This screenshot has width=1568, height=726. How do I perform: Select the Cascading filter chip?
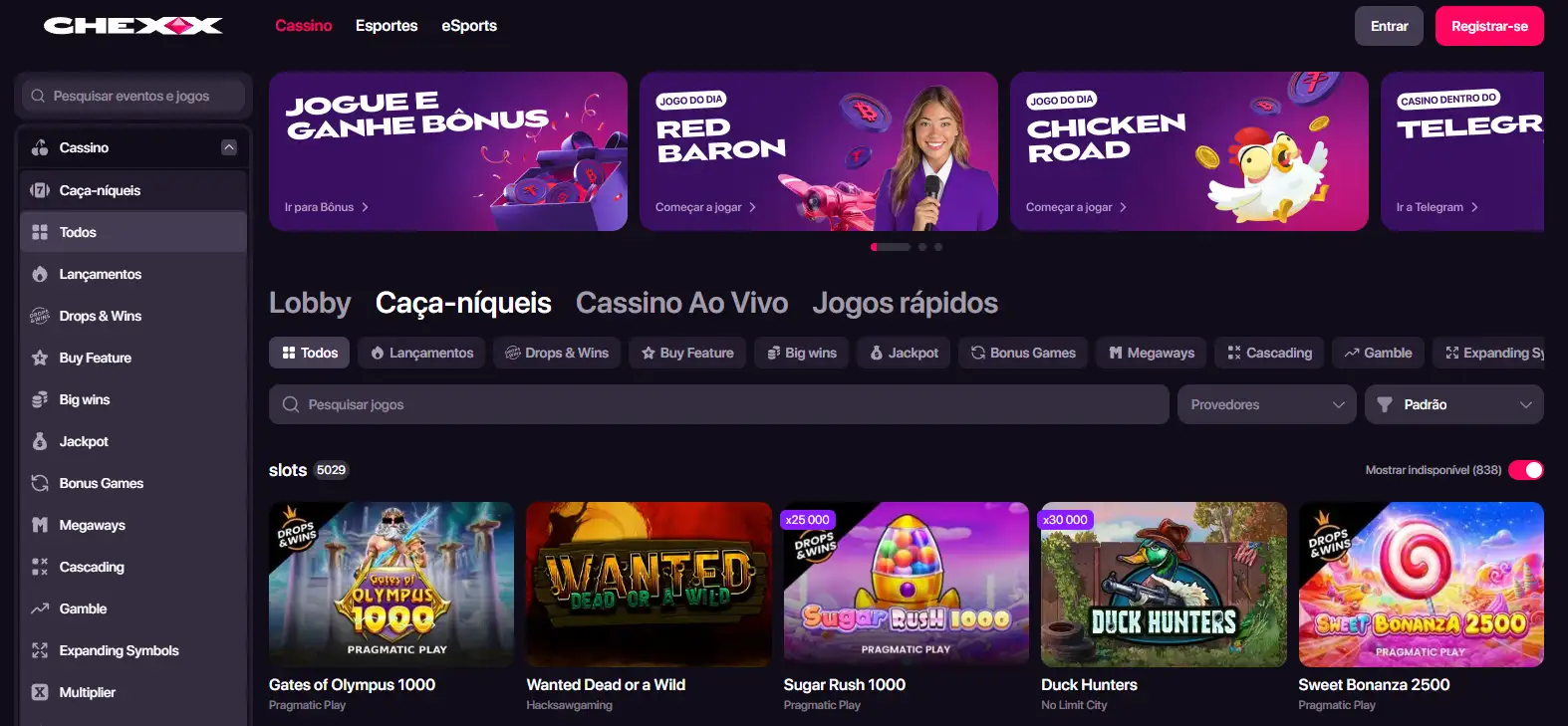tap(1269, 353)
